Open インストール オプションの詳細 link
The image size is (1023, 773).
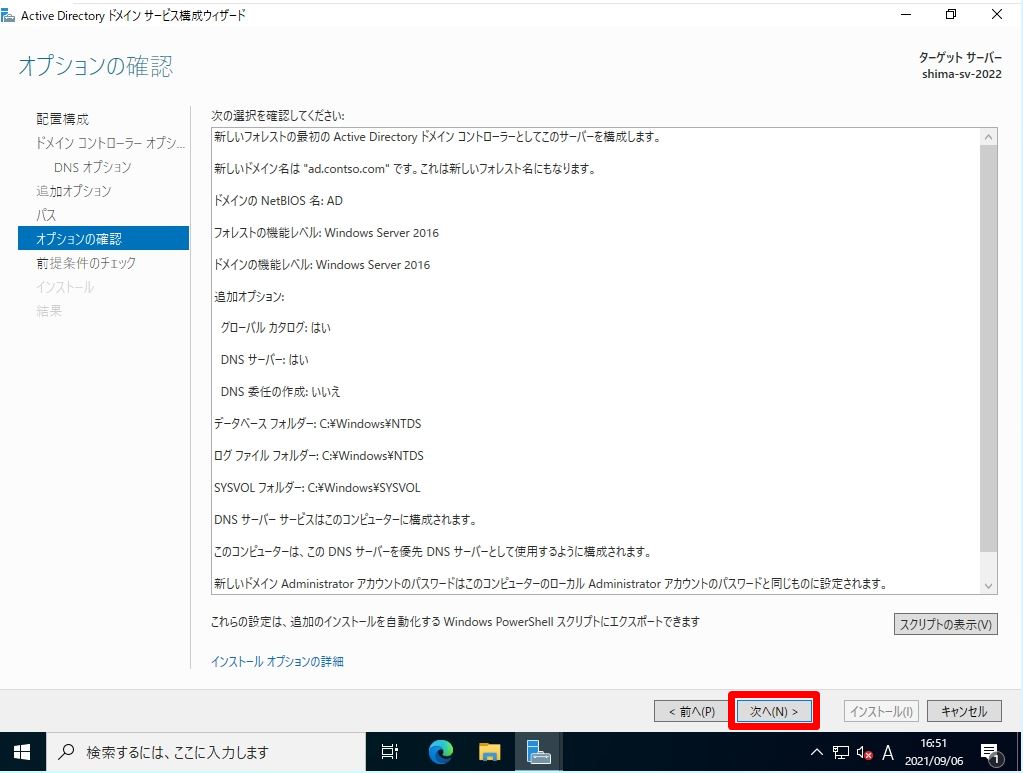(x=277, y=661)
